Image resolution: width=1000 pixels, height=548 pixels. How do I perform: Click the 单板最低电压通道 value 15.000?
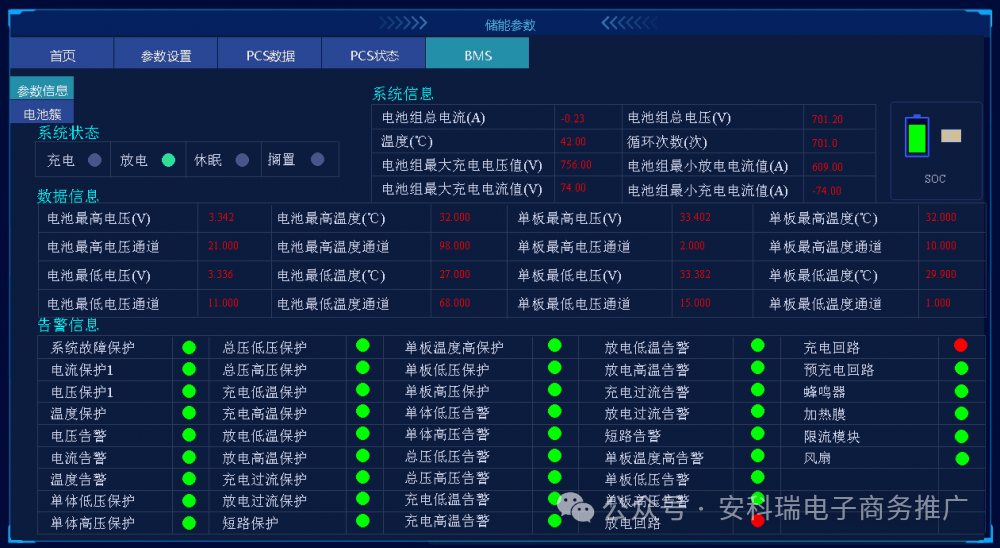coord(695,303)
